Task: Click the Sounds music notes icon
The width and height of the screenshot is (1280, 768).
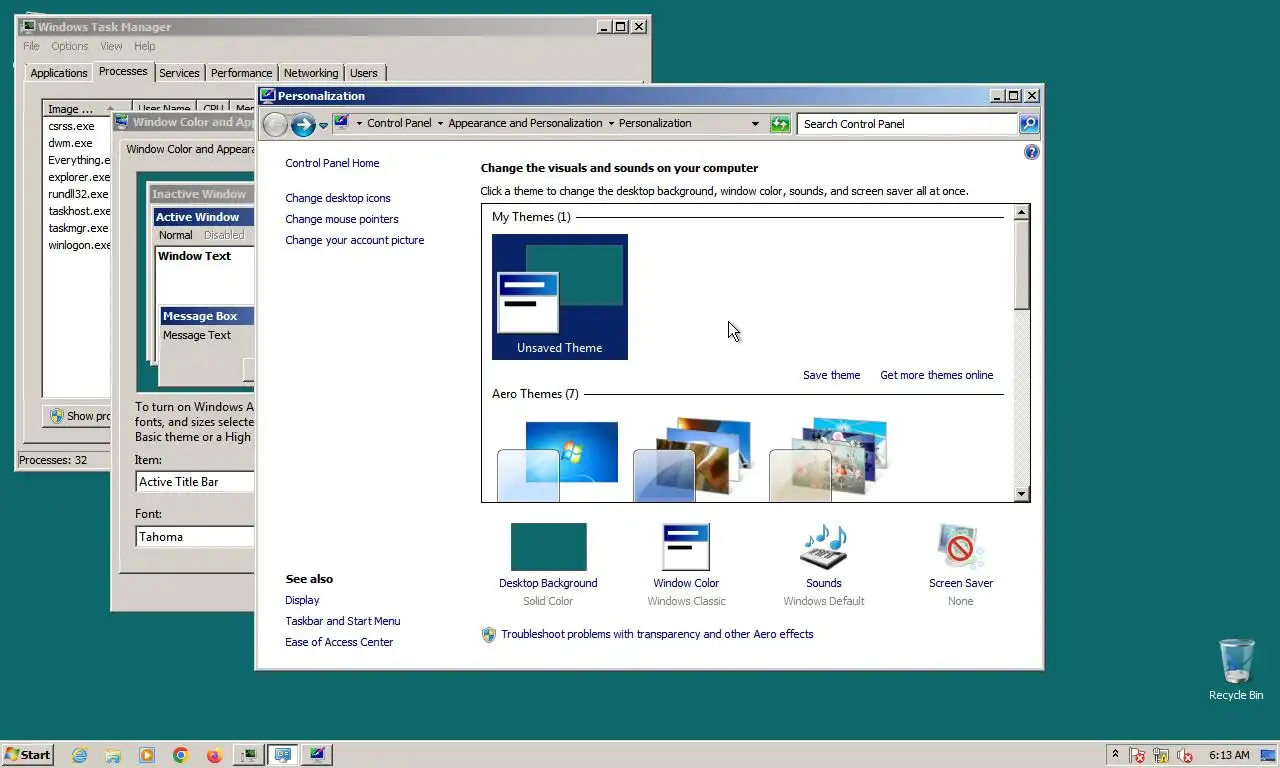Action: tap(824, 547)
